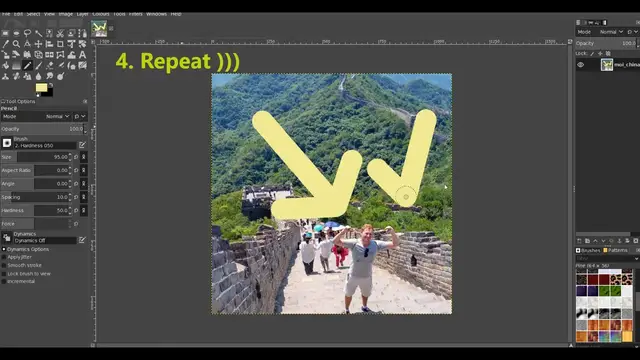Screen dimensions: 640x360
Task: Toggle lock pixels for the layer
Action: [592, 53]
